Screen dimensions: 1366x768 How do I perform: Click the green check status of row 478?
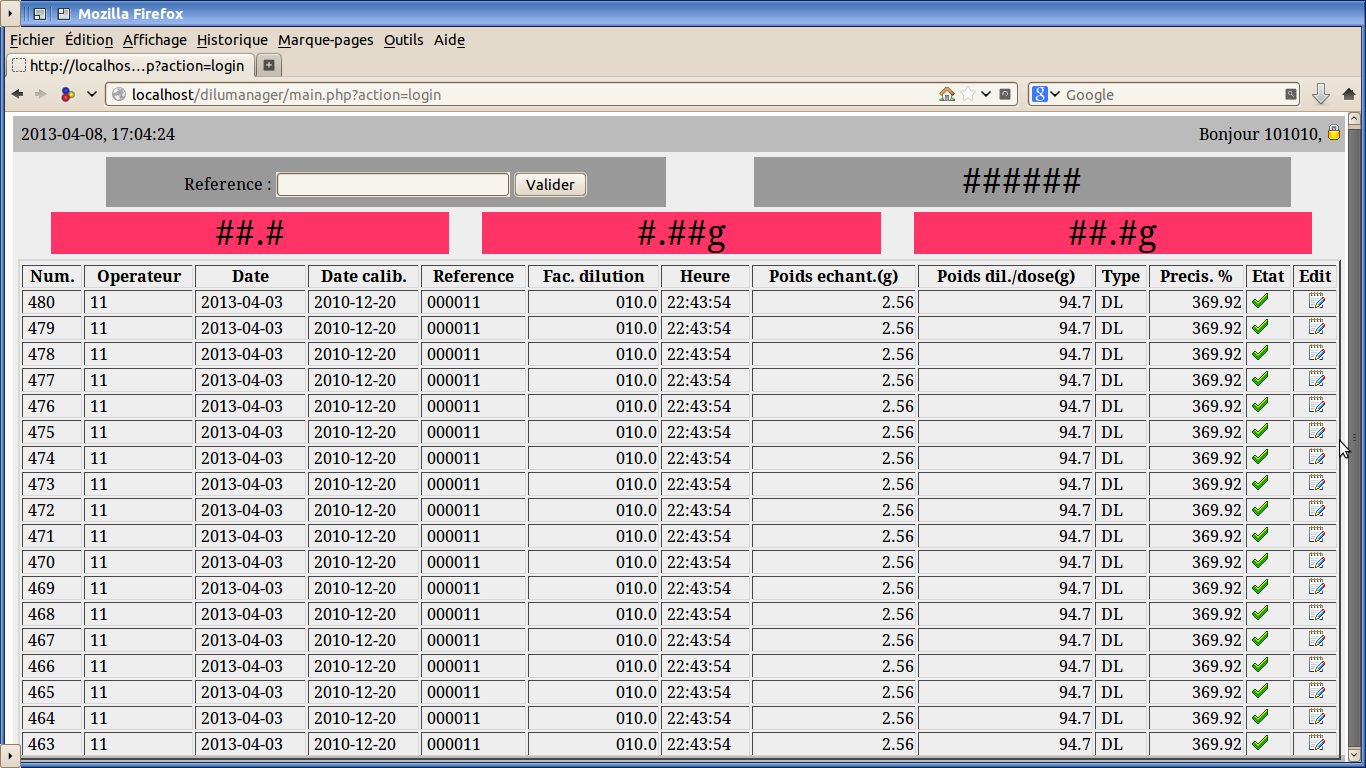pos(1260,353)
